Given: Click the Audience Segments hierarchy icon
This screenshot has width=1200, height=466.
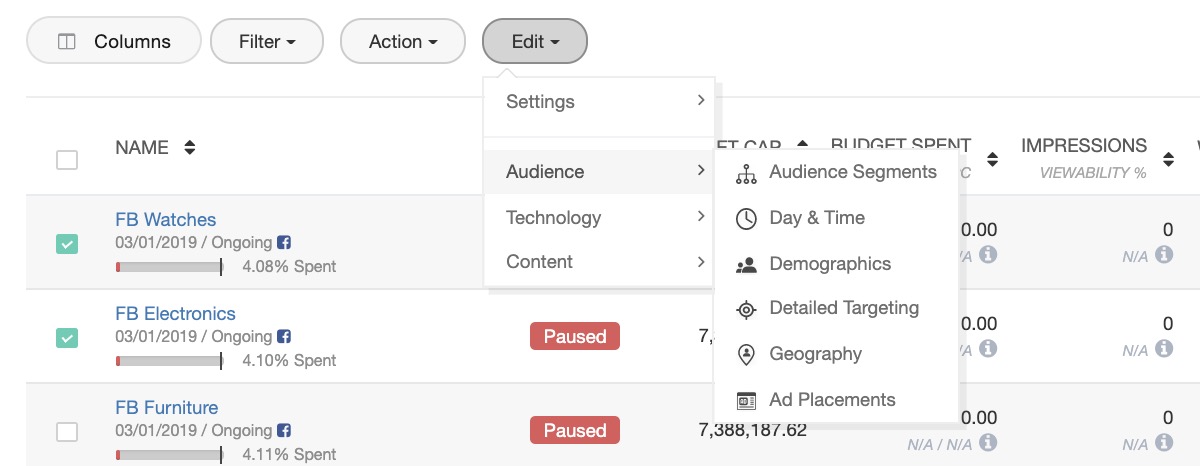Looking at the screenshot, I should [x=746, y=173].
